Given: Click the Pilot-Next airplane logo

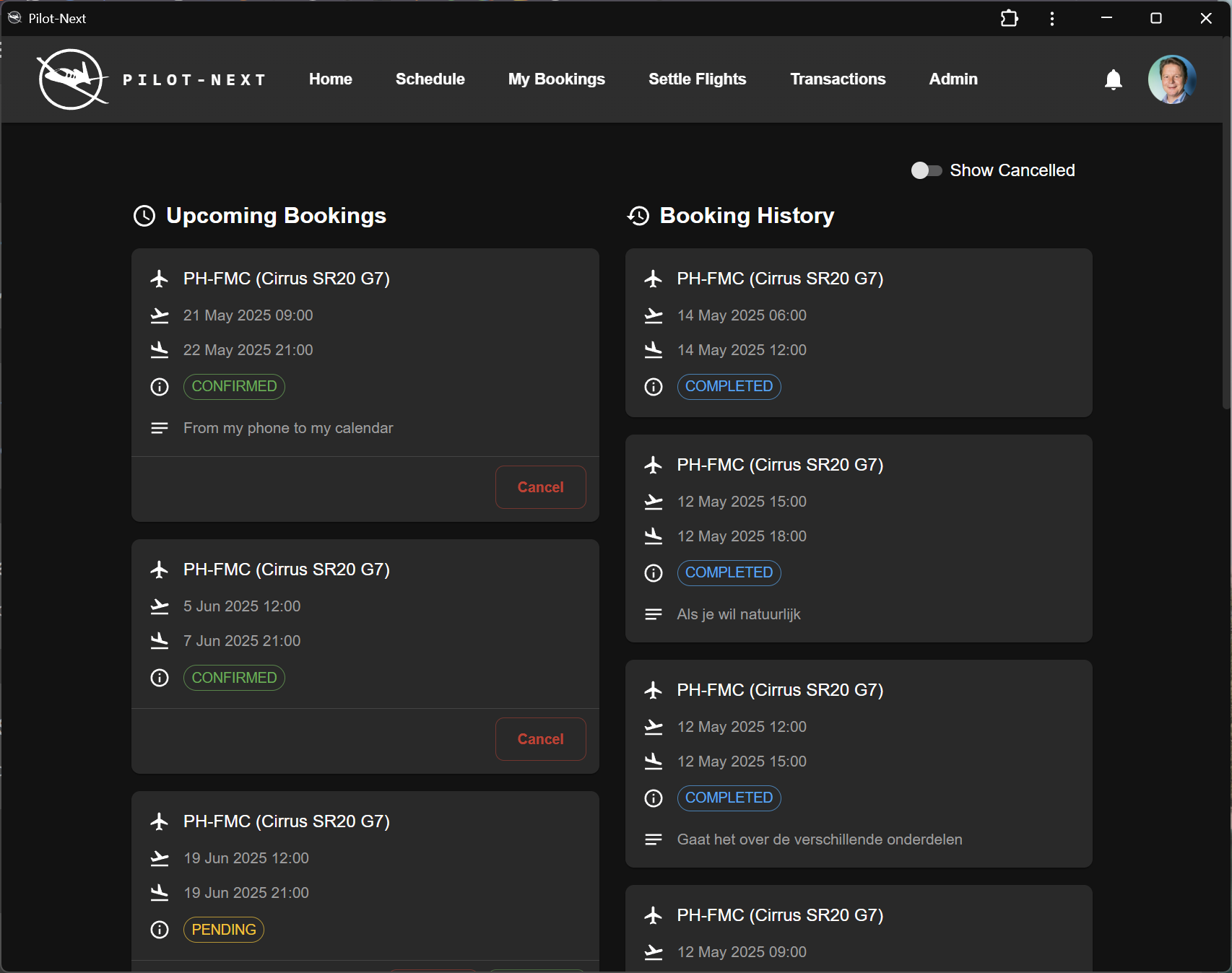Looking at the screenshot, I should tap(71, 79).
